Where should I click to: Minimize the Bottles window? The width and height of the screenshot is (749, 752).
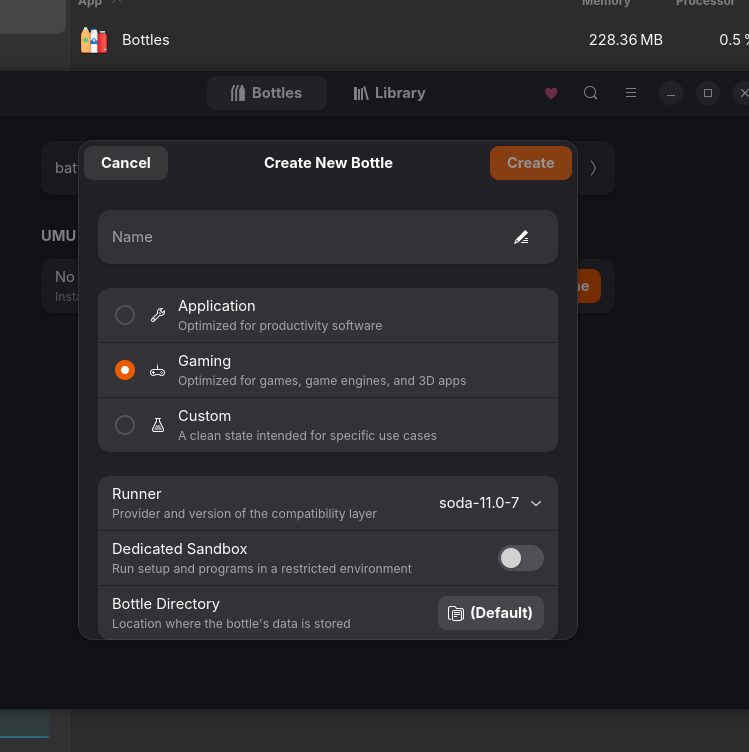coord(671,93)
